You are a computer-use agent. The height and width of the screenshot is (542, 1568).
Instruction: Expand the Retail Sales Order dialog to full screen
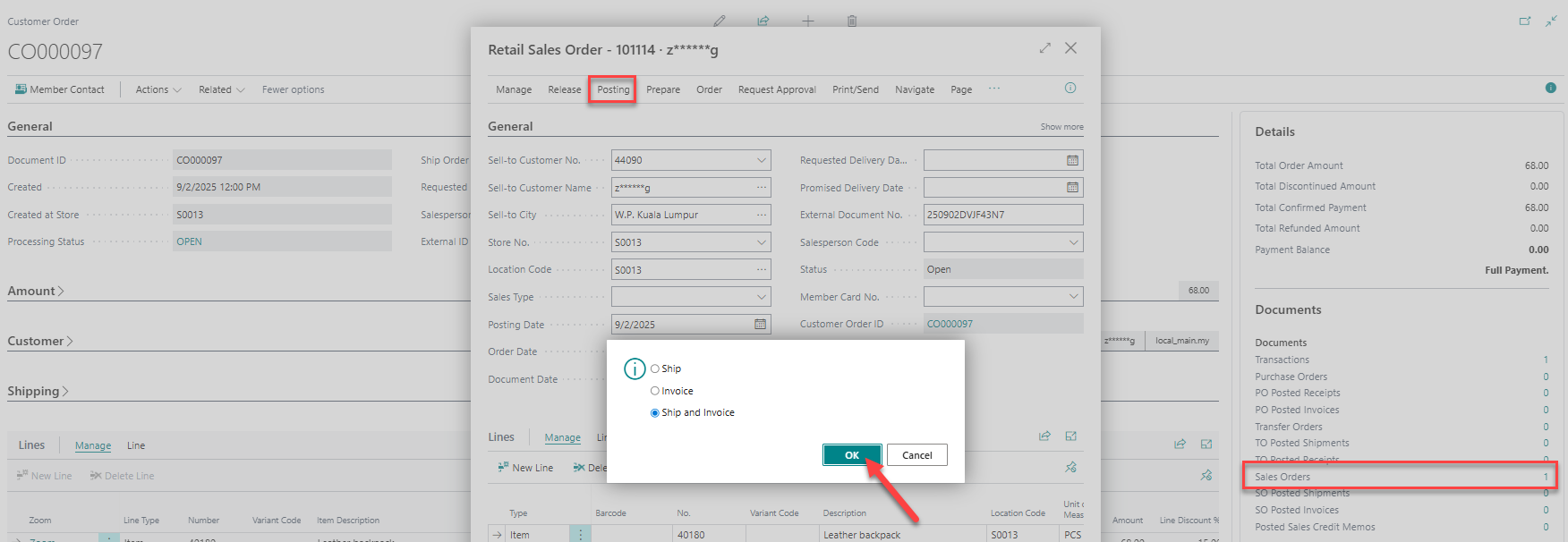[x=1044, y=48]
